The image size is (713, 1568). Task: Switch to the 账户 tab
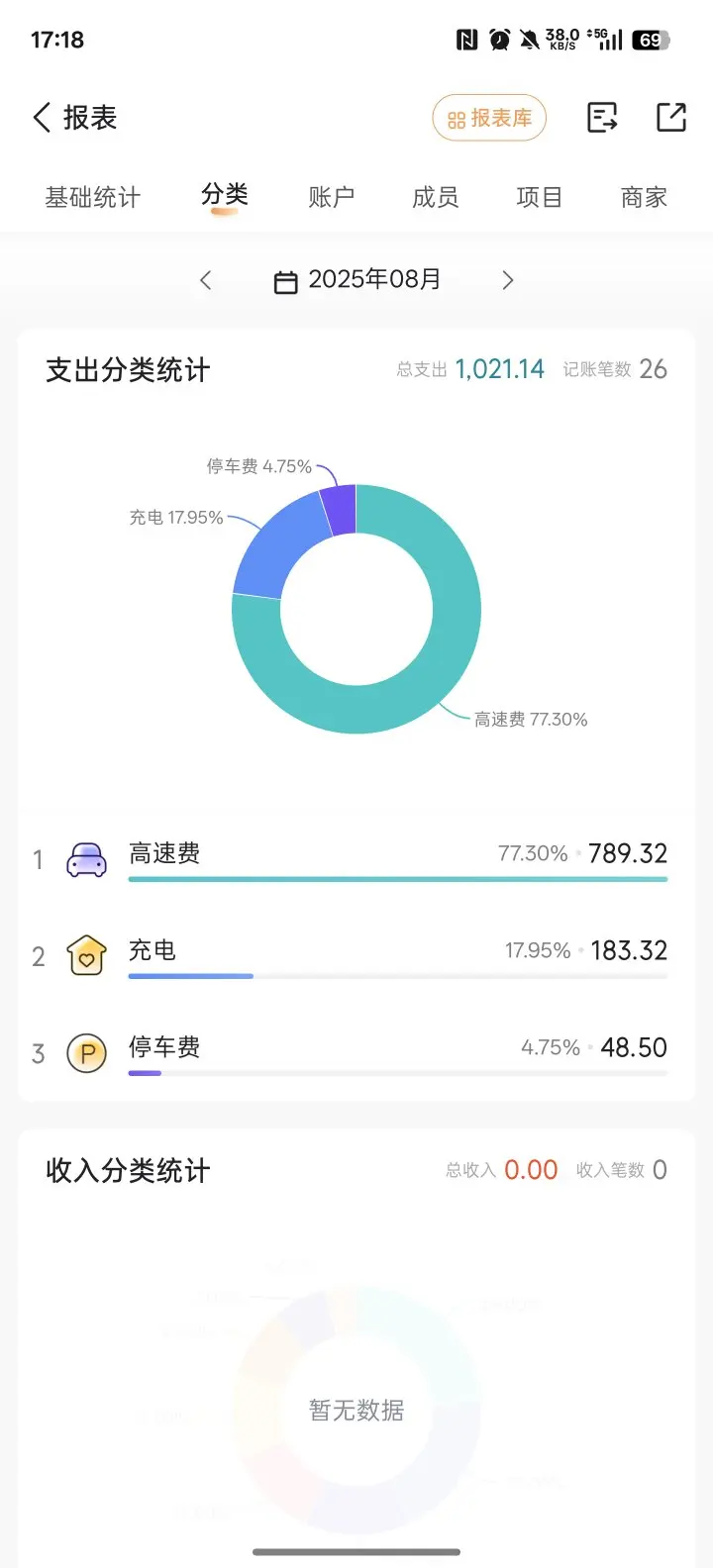pyautogui.click(x=331, y=197)
